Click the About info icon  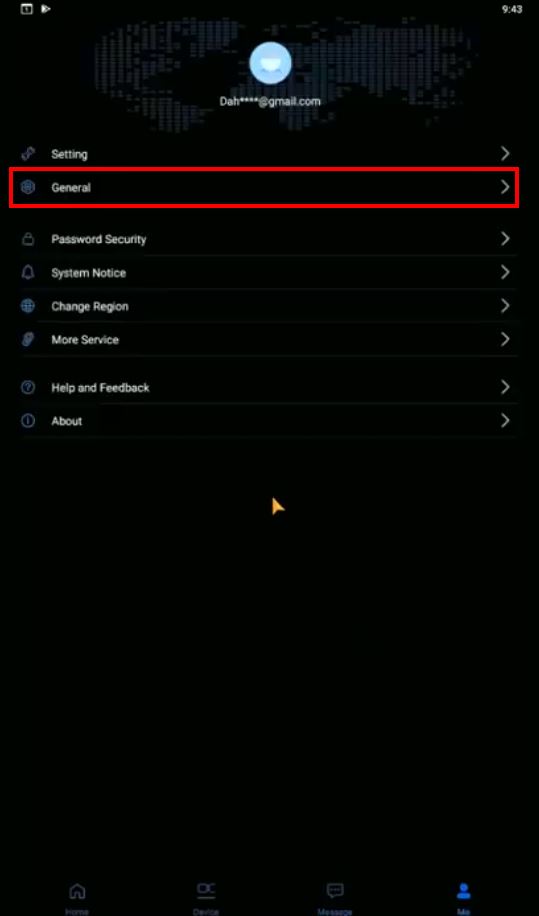(x=27, y=421)
